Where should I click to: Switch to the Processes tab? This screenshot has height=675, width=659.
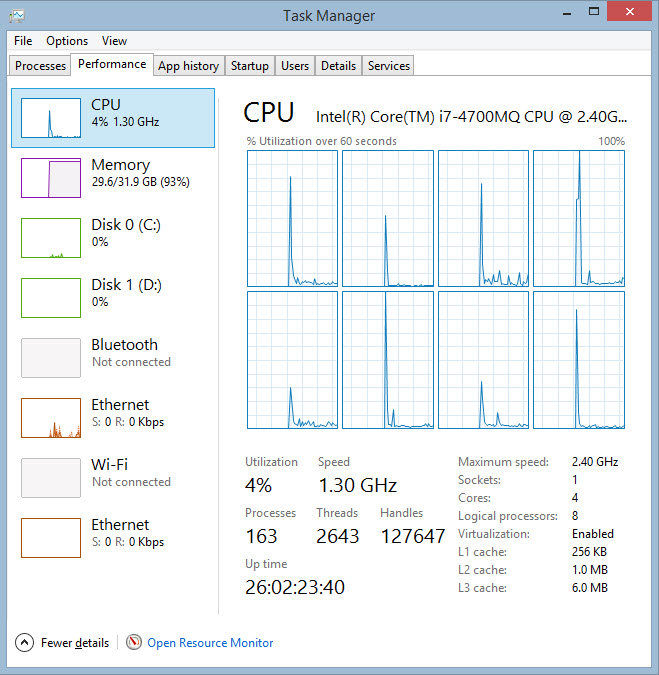pos(41,66)
